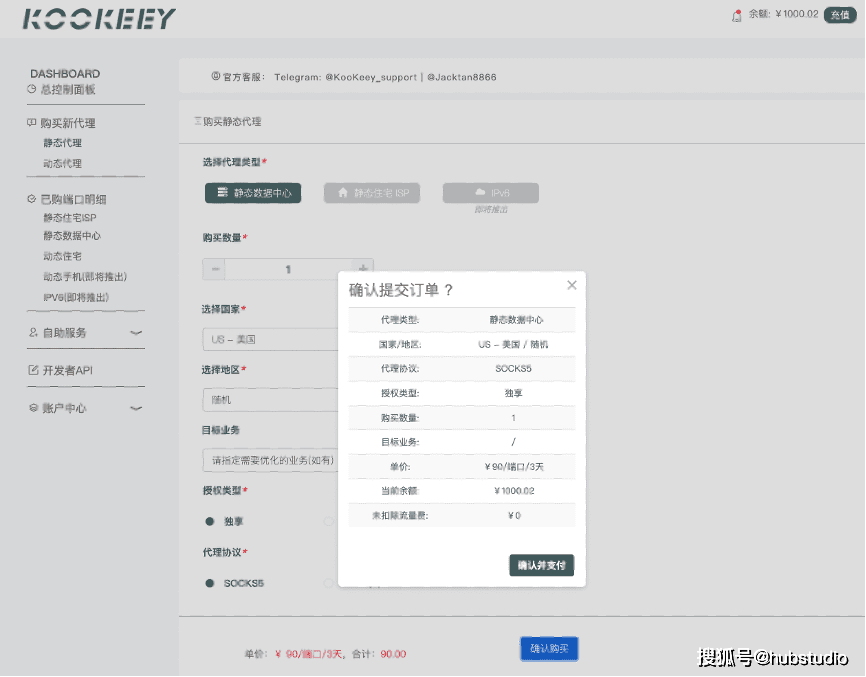
Task: Click the 账户中心 gear icon
Action: (x=32, y=408)
